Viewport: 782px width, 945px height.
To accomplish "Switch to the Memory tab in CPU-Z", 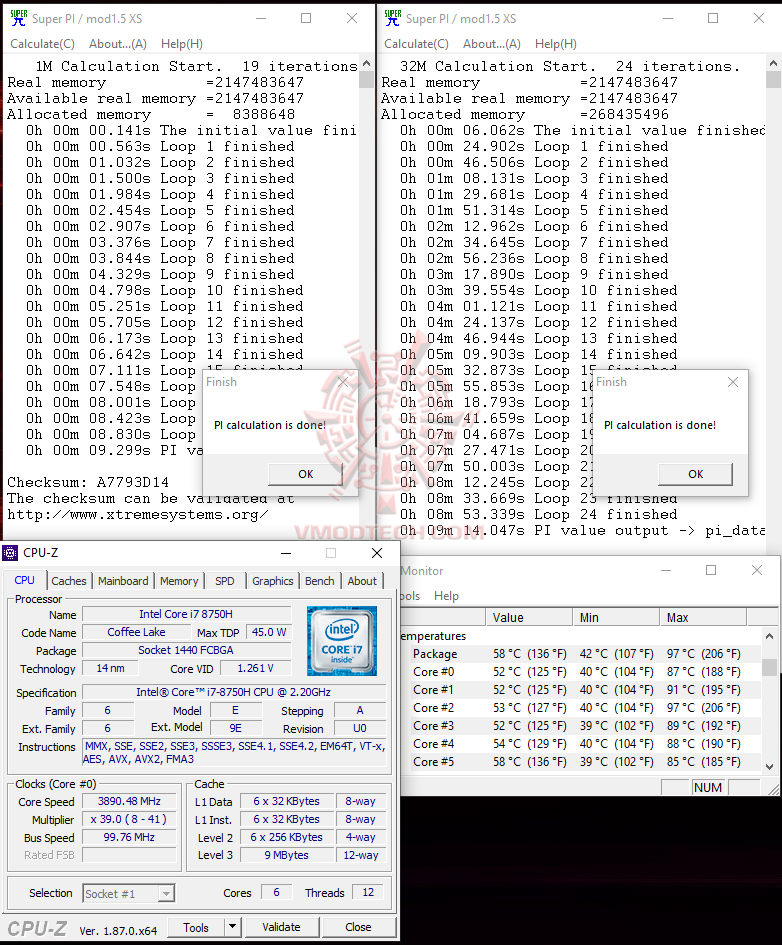I will pos(179,581).
